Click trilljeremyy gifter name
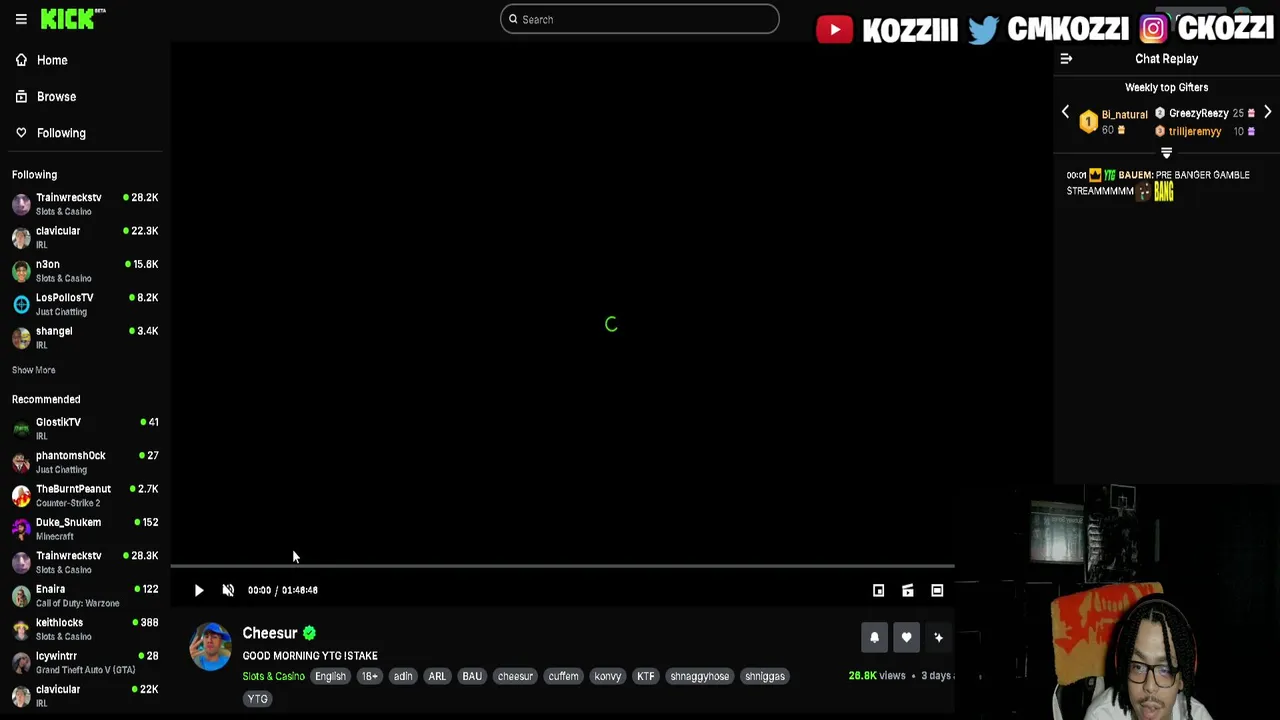1280x720 pixels. point(1195,131)
